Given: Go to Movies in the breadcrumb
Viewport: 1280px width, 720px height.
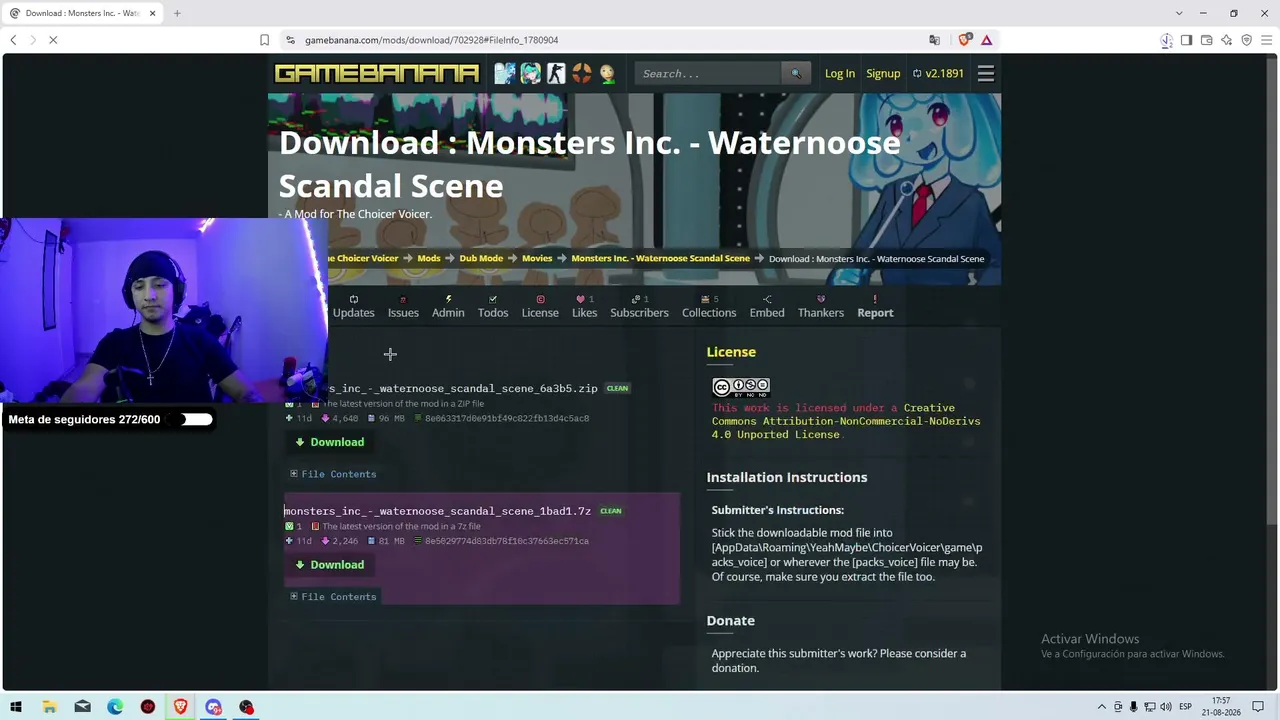Looking at the screenshot, I should [x=537, y=258].
